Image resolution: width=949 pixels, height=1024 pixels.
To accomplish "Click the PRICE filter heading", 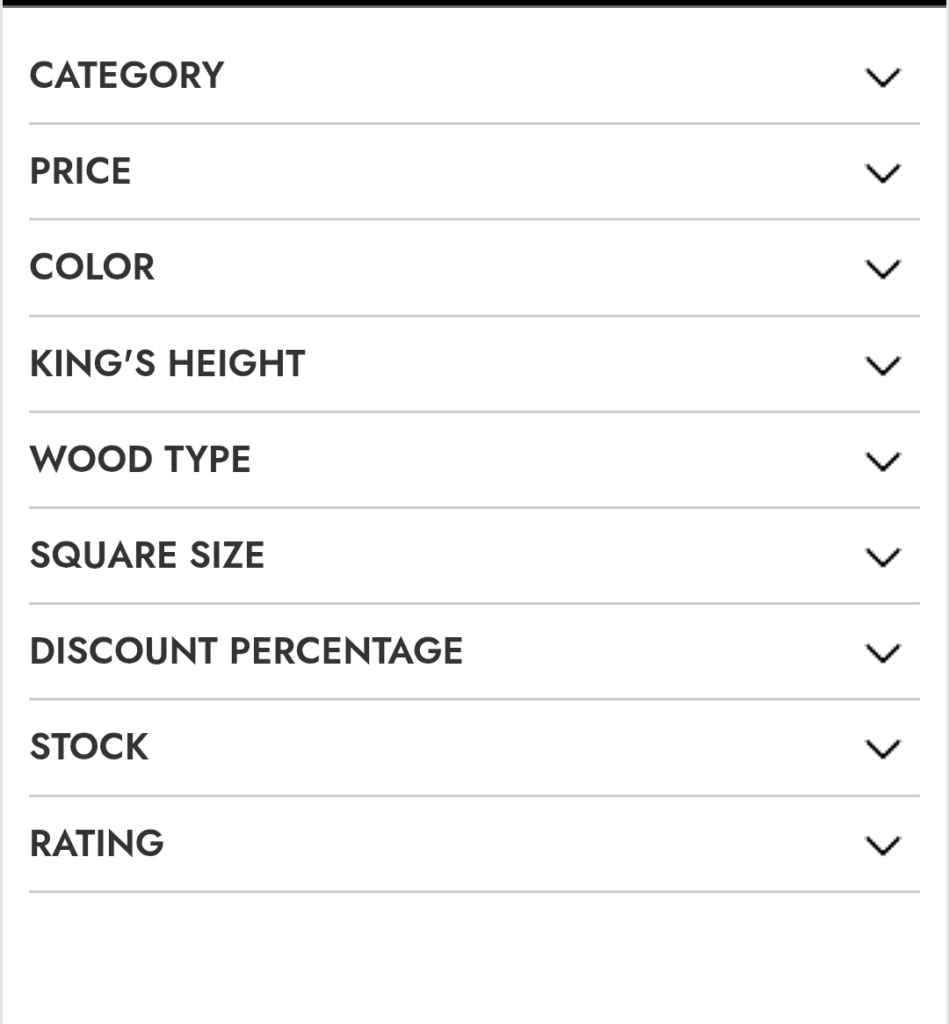I will click(x=80, y=172).
